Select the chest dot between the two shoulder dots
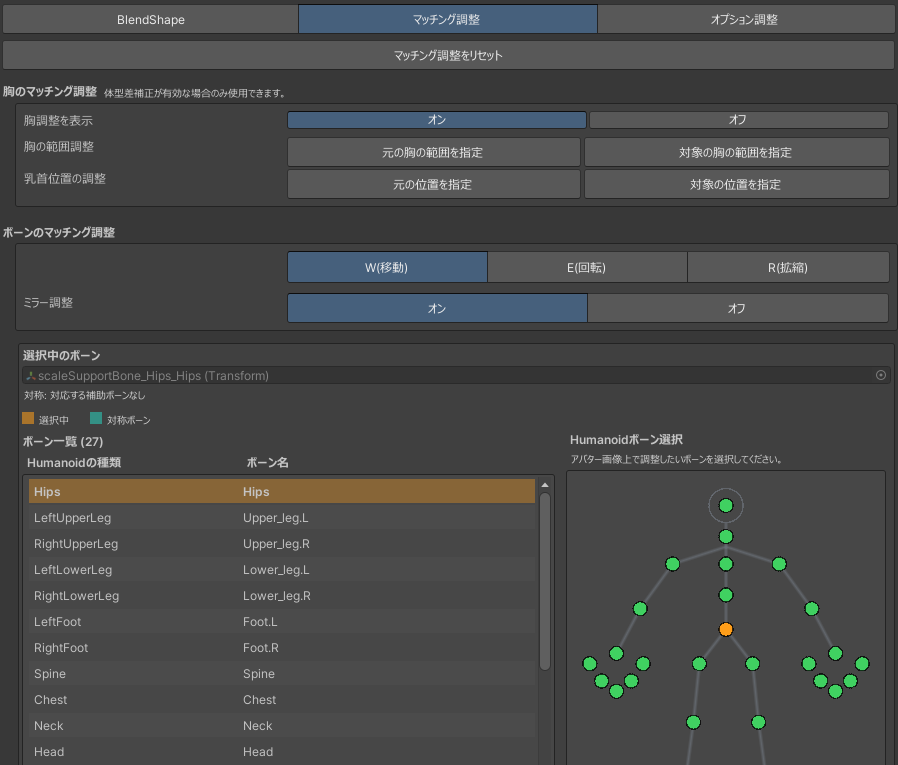 (x=726, y=564)
